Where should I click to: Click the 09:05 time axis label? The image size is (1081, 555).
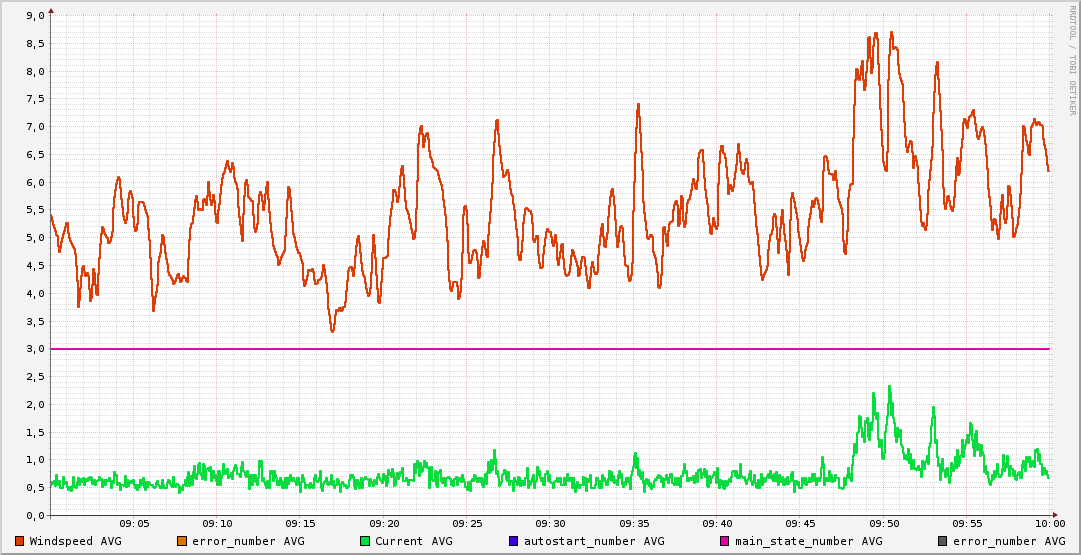pos(134,524)
